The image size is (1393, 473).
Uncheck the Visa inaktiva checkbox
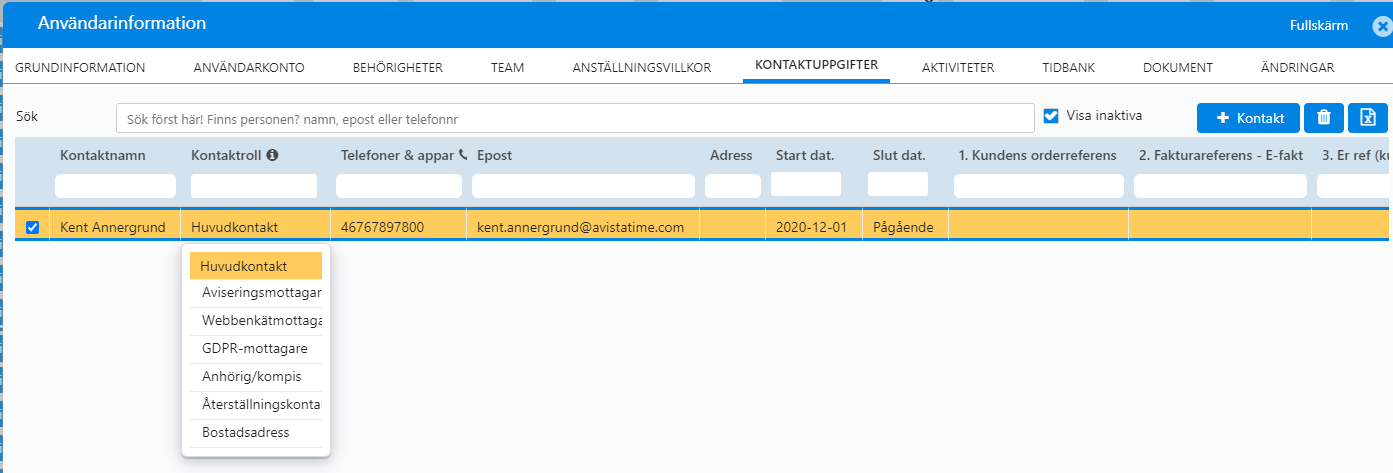[1050, 115]
